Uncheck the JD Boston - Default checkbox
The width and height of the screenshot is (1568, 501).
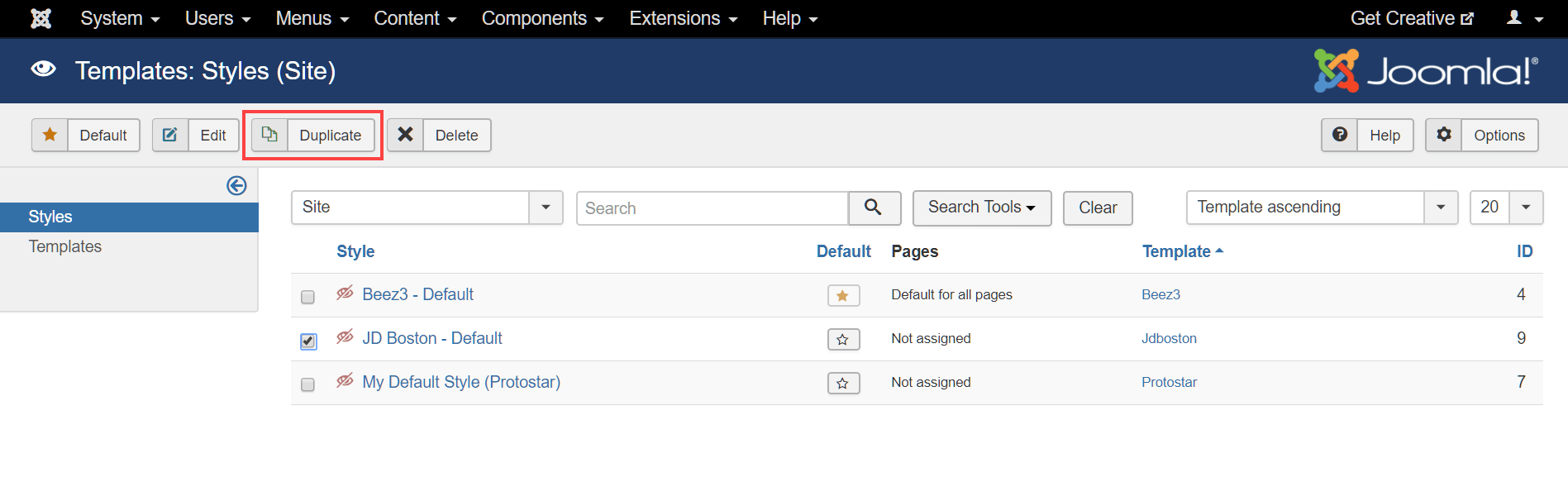(x=308, y=341)
